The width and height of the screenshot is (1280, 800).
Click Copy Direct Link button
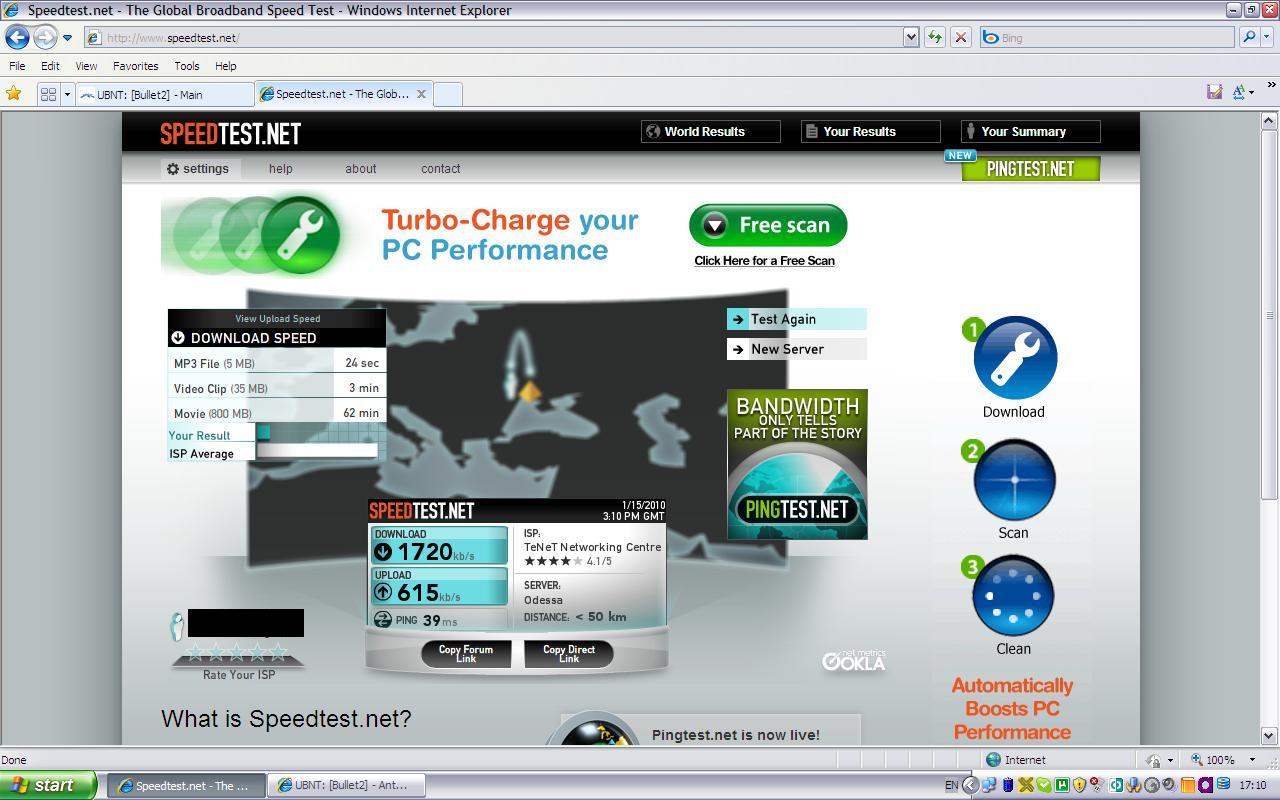[x=569, y=654]
